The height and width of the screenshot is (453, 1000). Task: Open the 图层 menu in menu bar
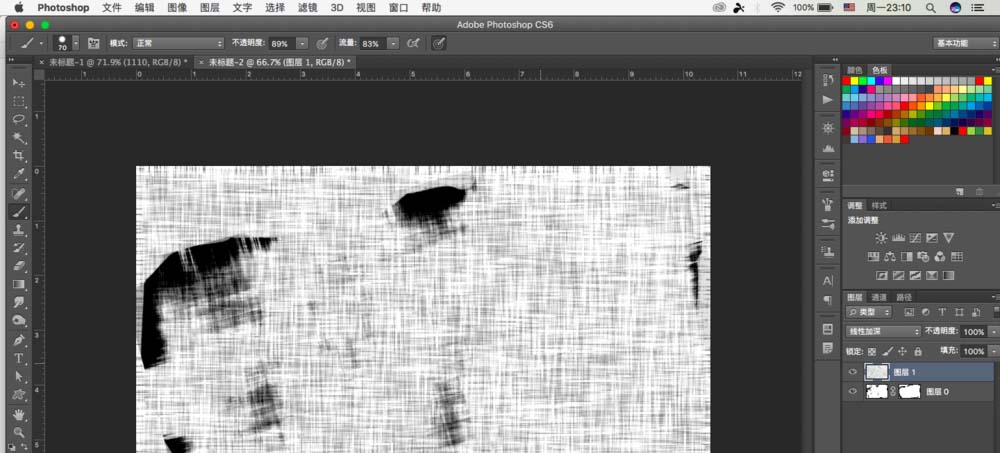pyautogui.click(x=209, y=8)
